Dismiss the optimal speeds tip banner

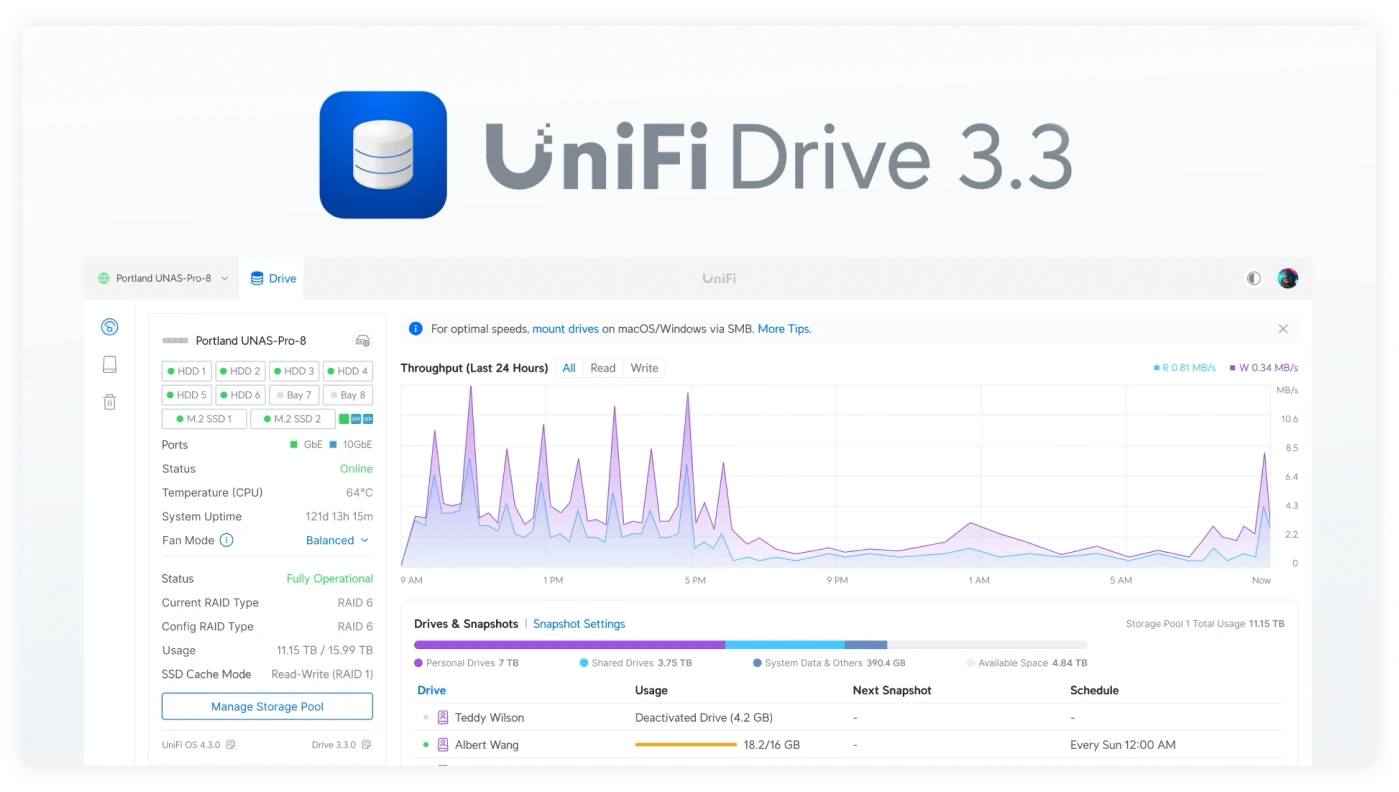[x=1283, y=329]
